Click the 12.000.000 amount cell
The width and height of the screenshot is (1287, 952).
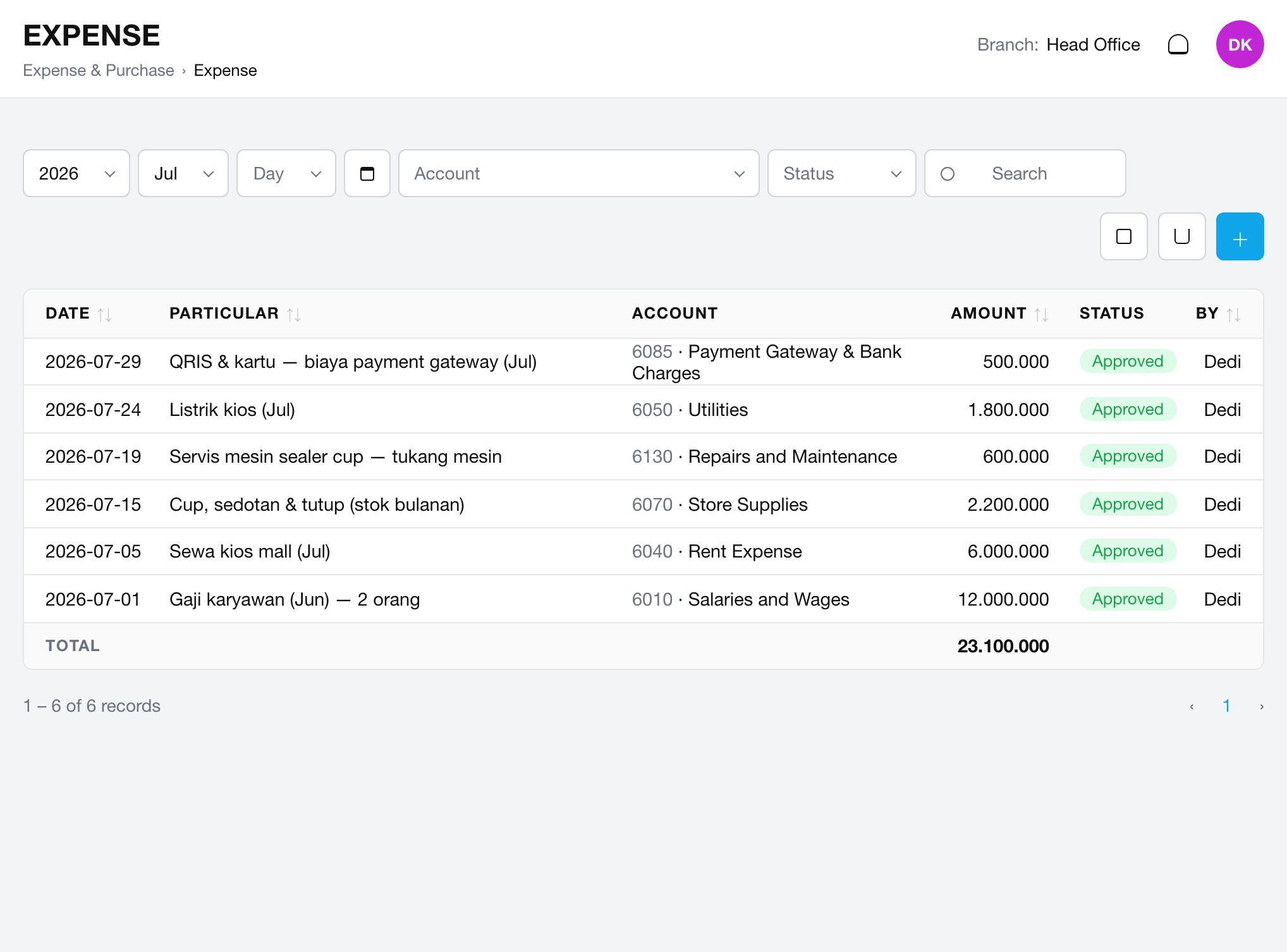1003,599
